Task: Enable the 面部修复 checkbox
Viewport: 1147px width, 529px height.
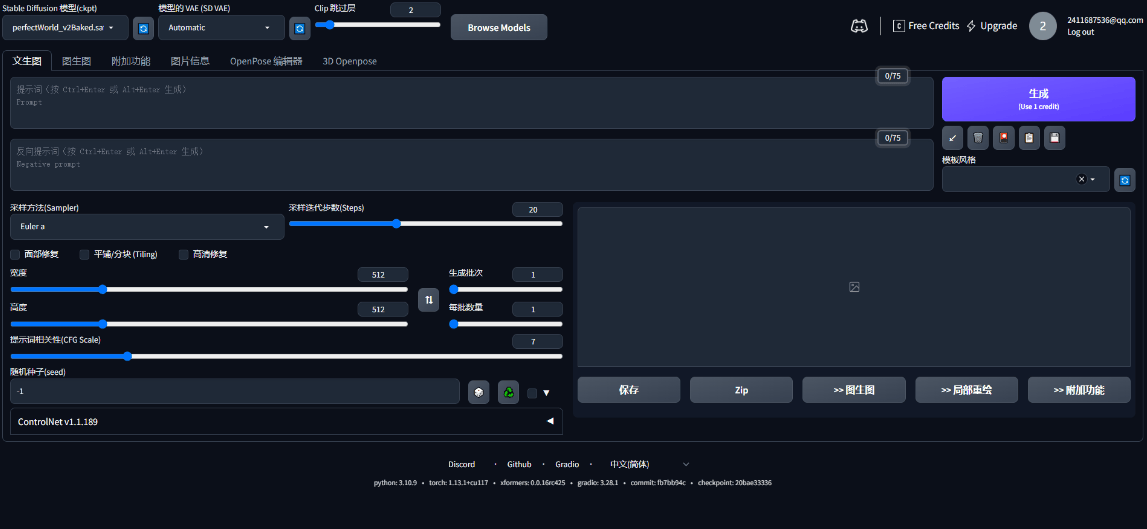Action: click(x=16, y=254)
